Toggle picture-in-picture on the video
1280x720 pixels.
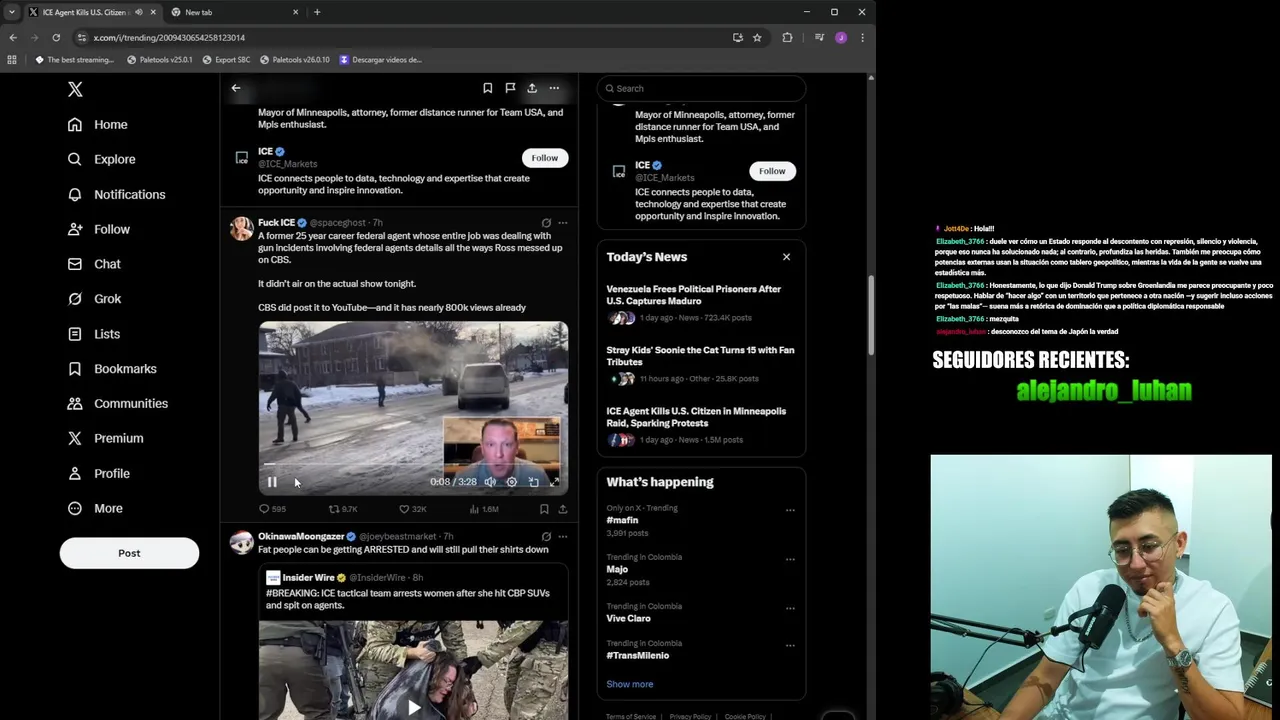[534, 482]
